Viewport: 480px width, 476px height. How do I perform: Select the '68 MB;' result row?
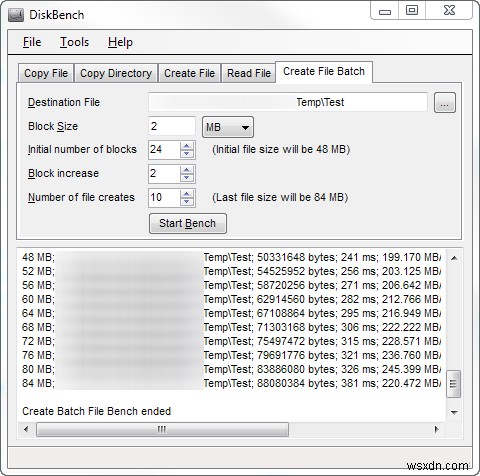point(231,327)
